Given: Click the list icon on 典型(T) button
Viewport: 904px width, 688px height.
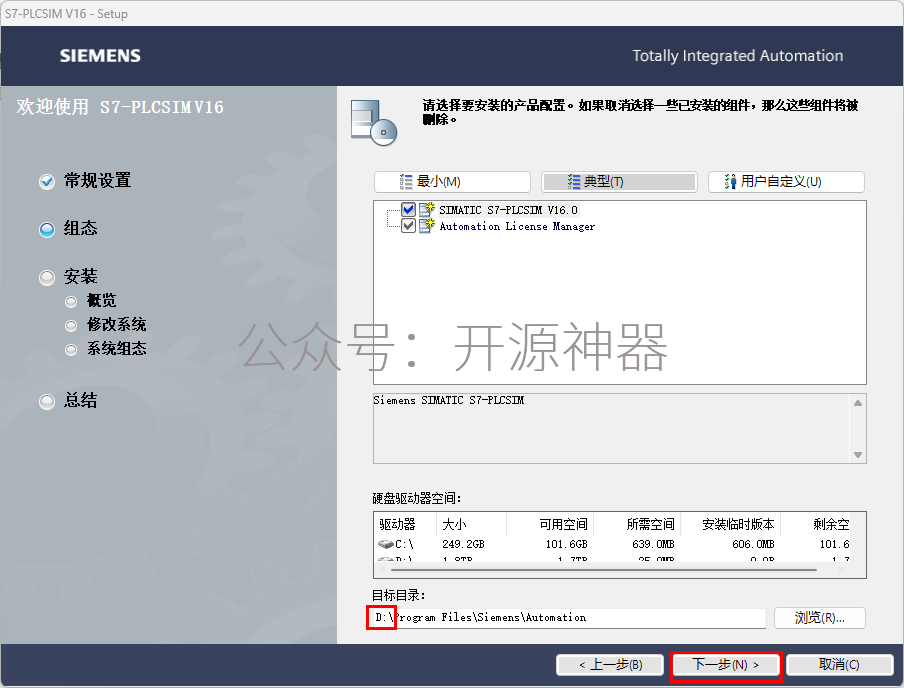Looking at the screenshot, I should click(x=574, y=182).
